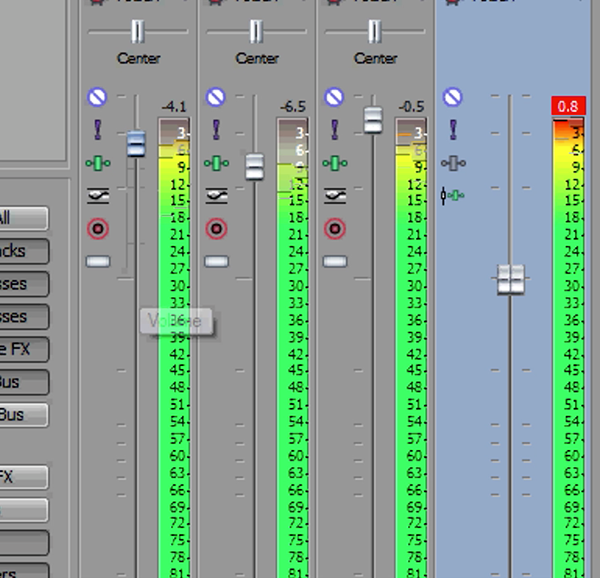
Task: Click the wide fader handle on highlighted bus
Action: click(511, 279)
